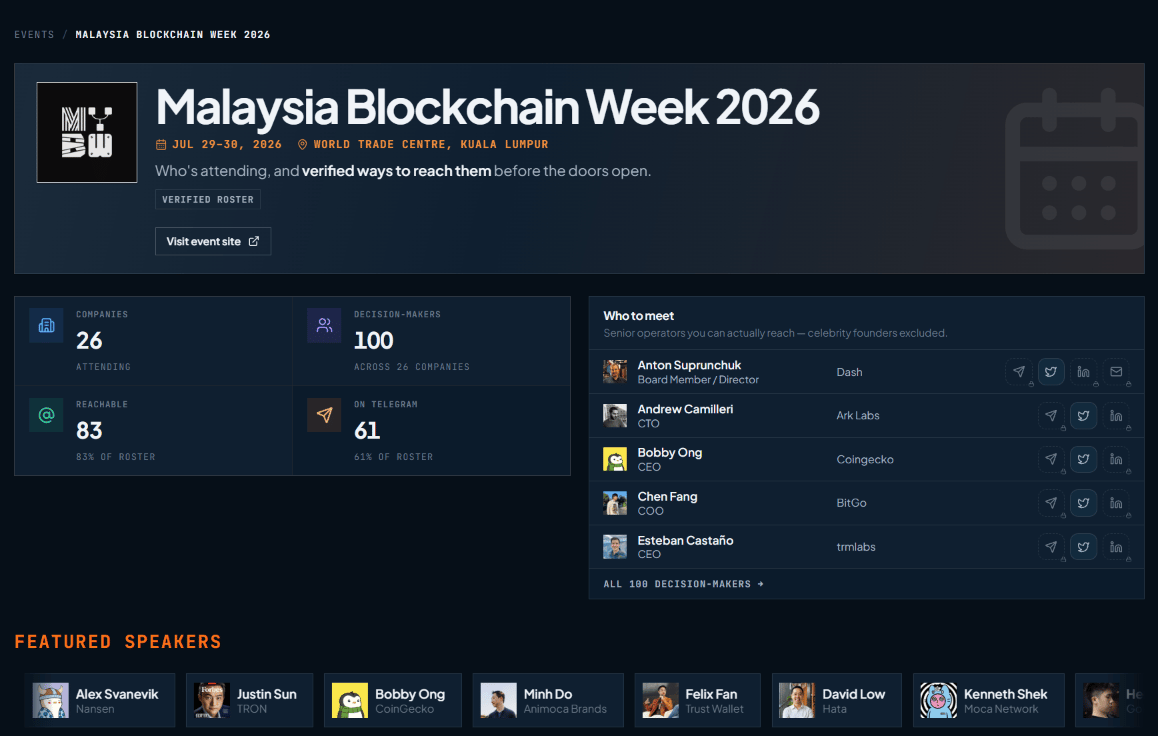Click the calendar icon beside the date
The height and width of the screenshot is (736, 1159).
point(161,145)
